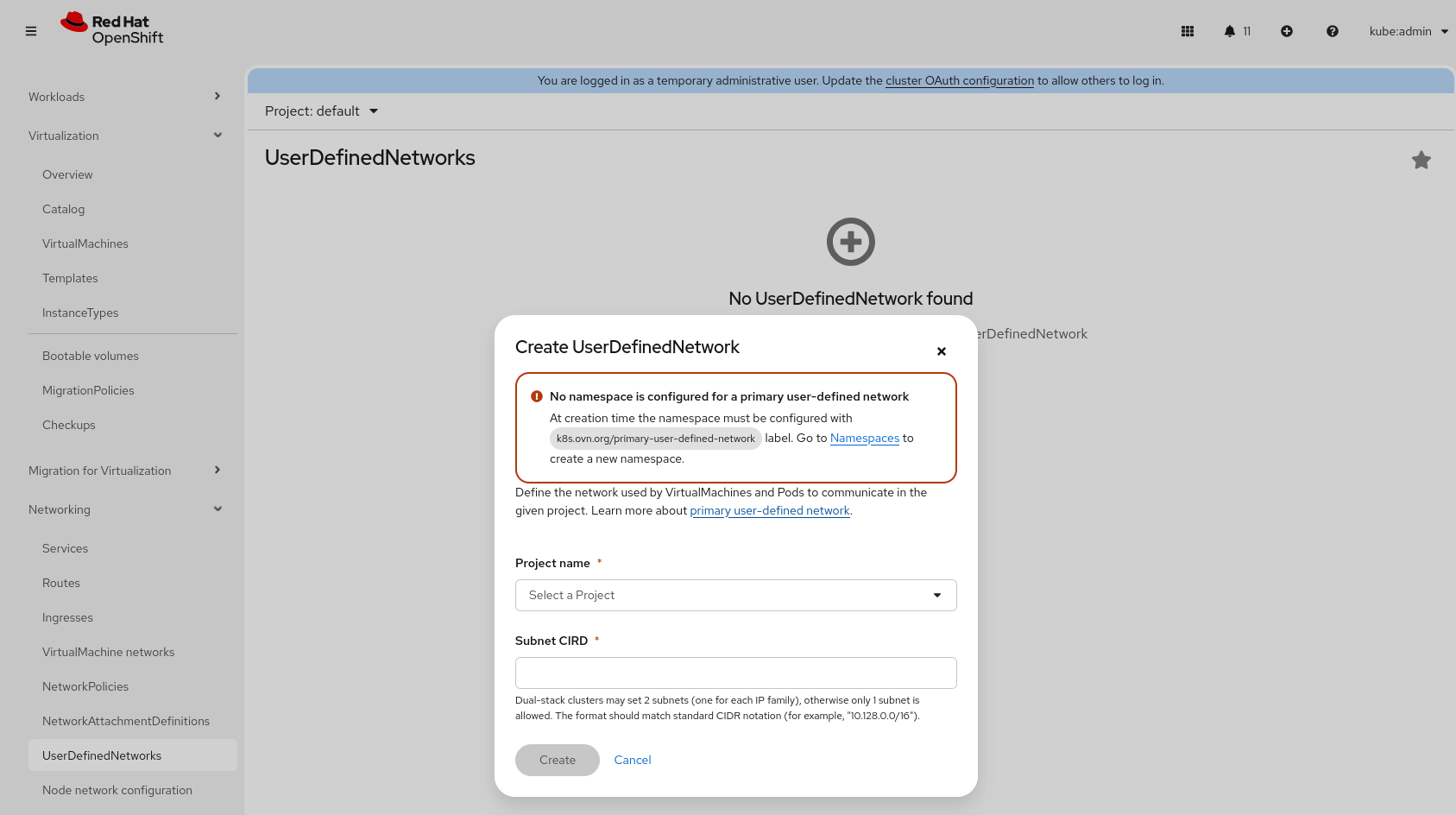Open the Select a Project dropdown
Image resolution: width=1456 pixels, height=815 pixels.
[x=735, y=595]
